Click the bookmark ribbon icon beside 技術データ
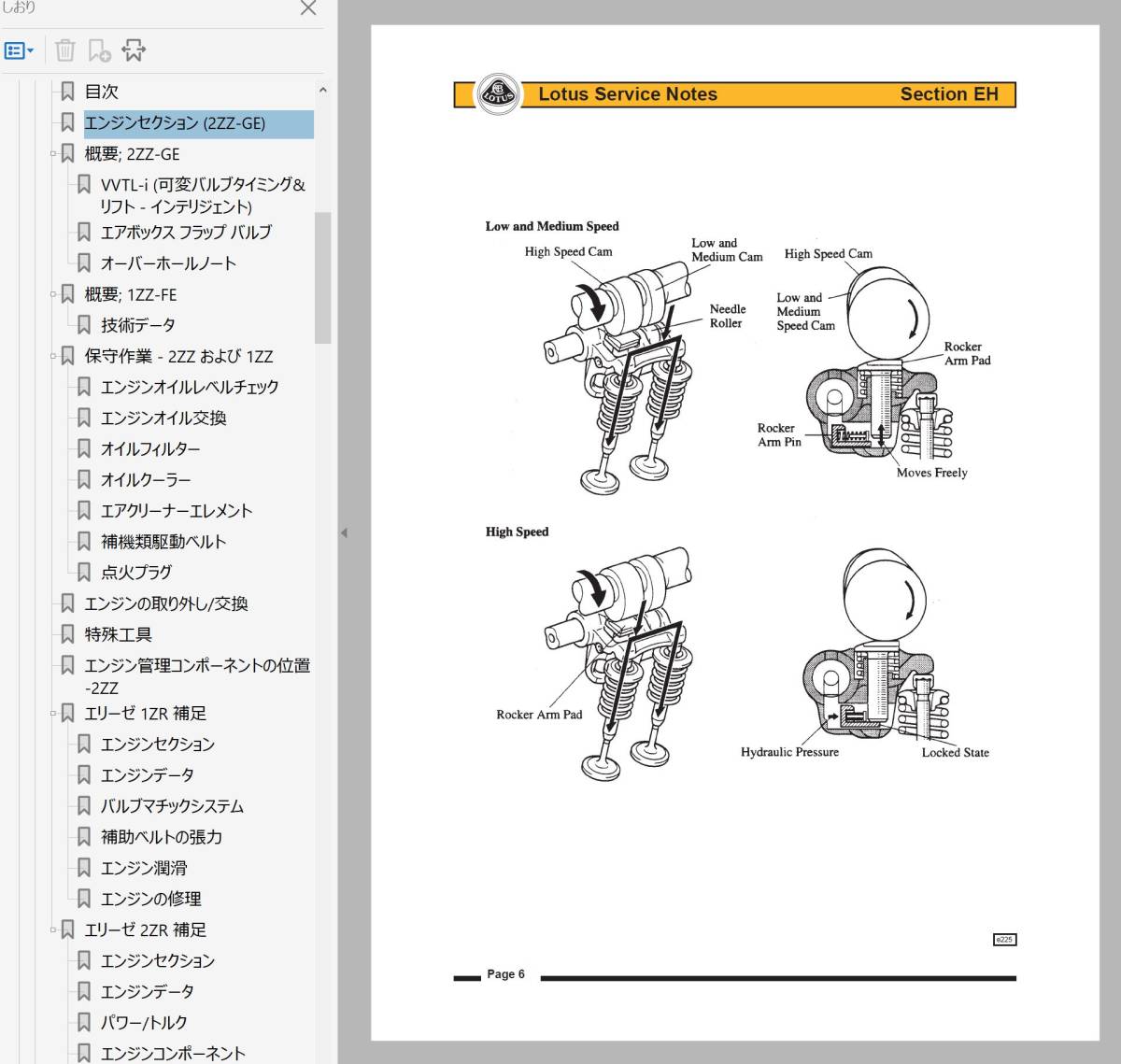1121x1064 pixels. tap(83, 325)
